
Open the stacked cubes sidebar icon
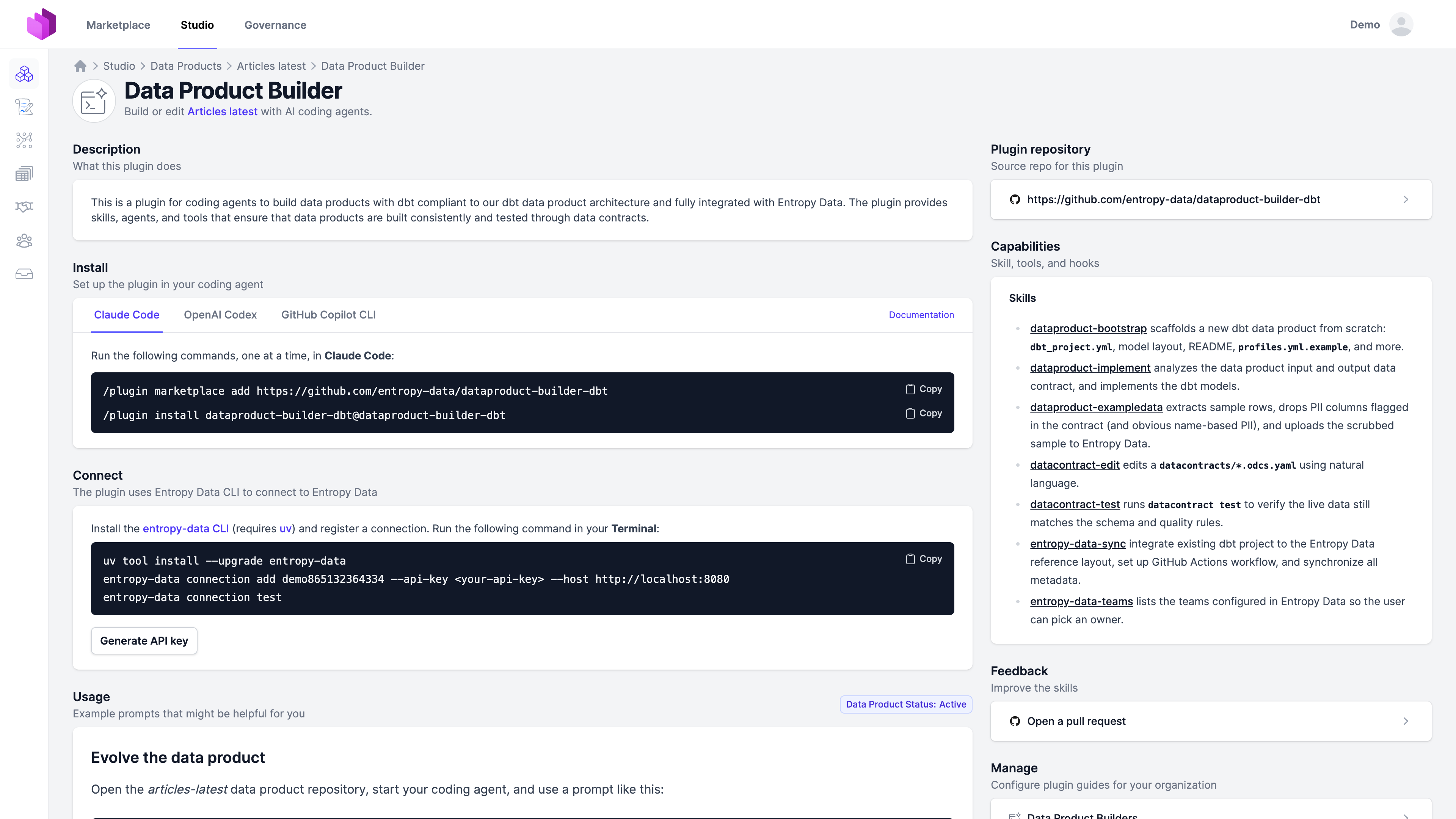24,74
